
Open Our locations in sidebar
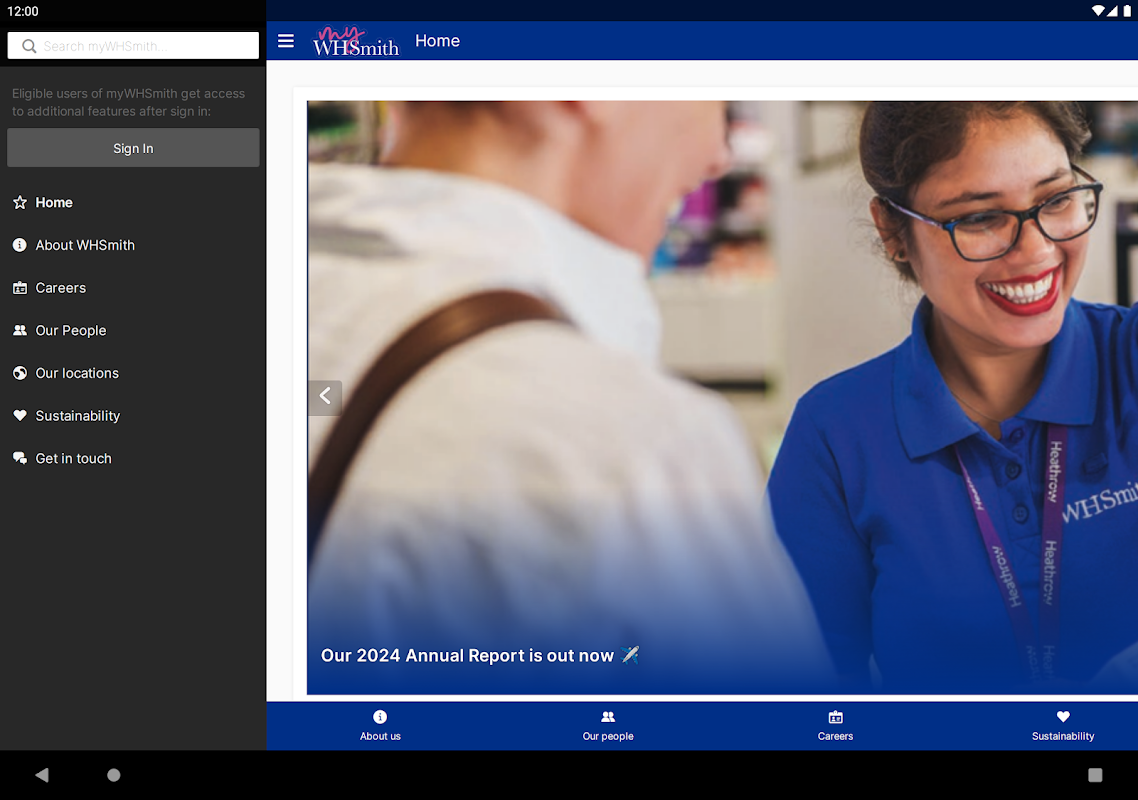pyautogui.click(x=133, y=373)
